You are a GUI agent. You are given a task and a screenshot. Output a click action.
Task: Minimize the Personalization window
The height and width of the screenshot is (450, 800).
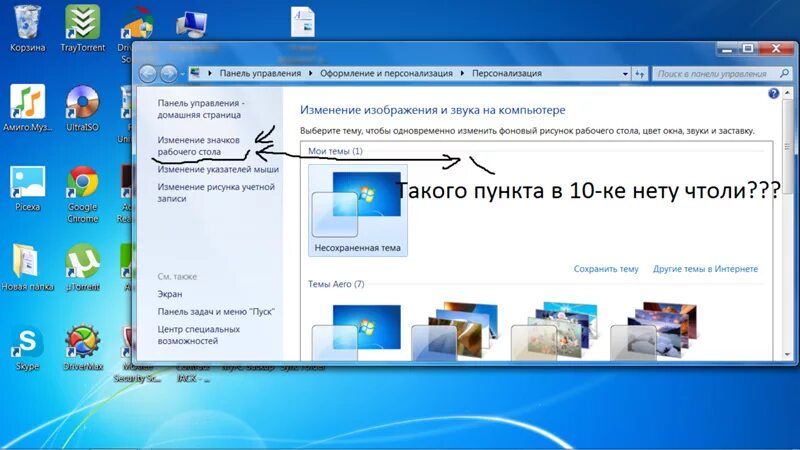click(x=728, y=48)
